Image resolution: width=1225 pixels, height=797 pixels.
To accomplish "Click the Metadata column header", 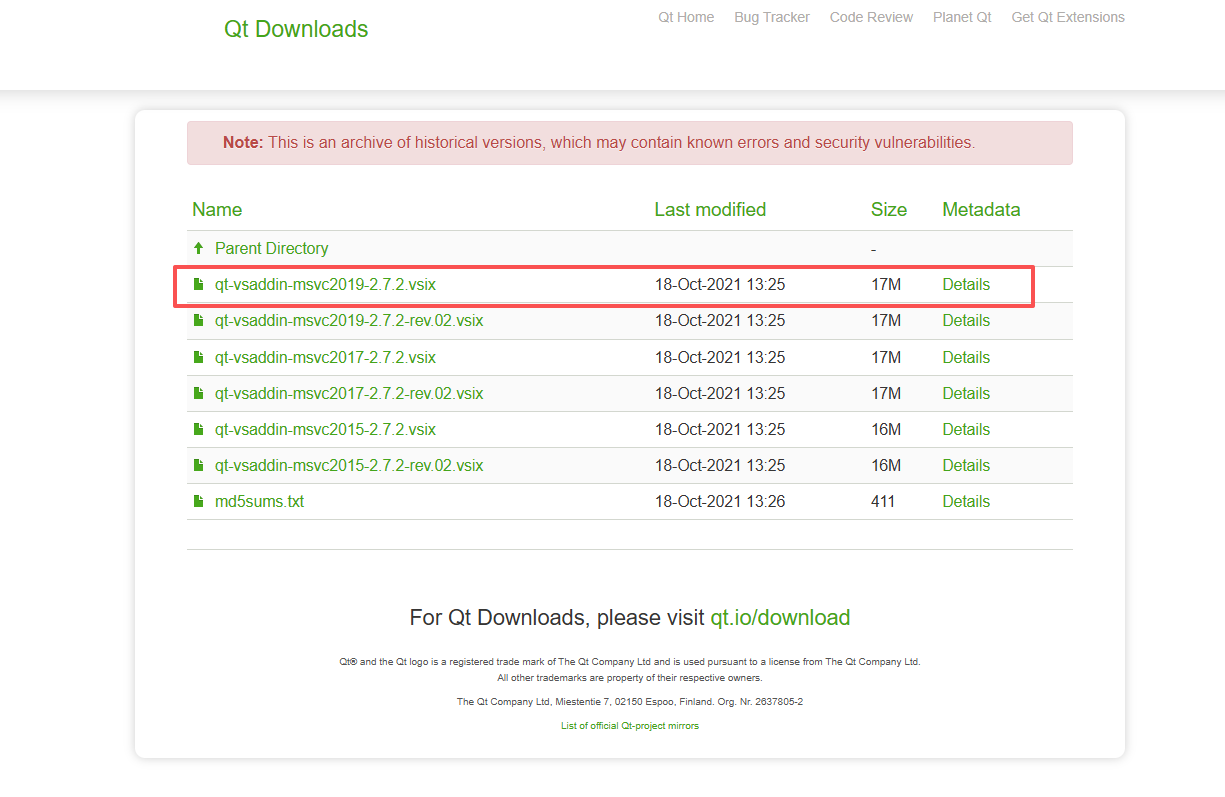I will (x=981, y=210).
